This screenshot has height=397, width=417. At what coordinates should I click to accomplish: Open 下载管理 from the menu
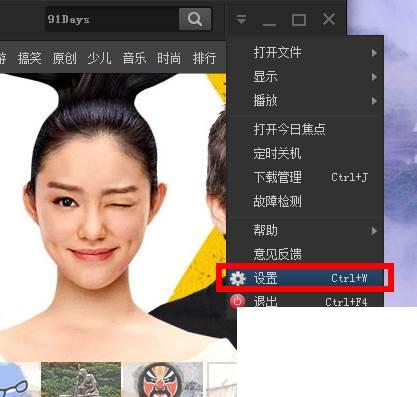(305, 177)
